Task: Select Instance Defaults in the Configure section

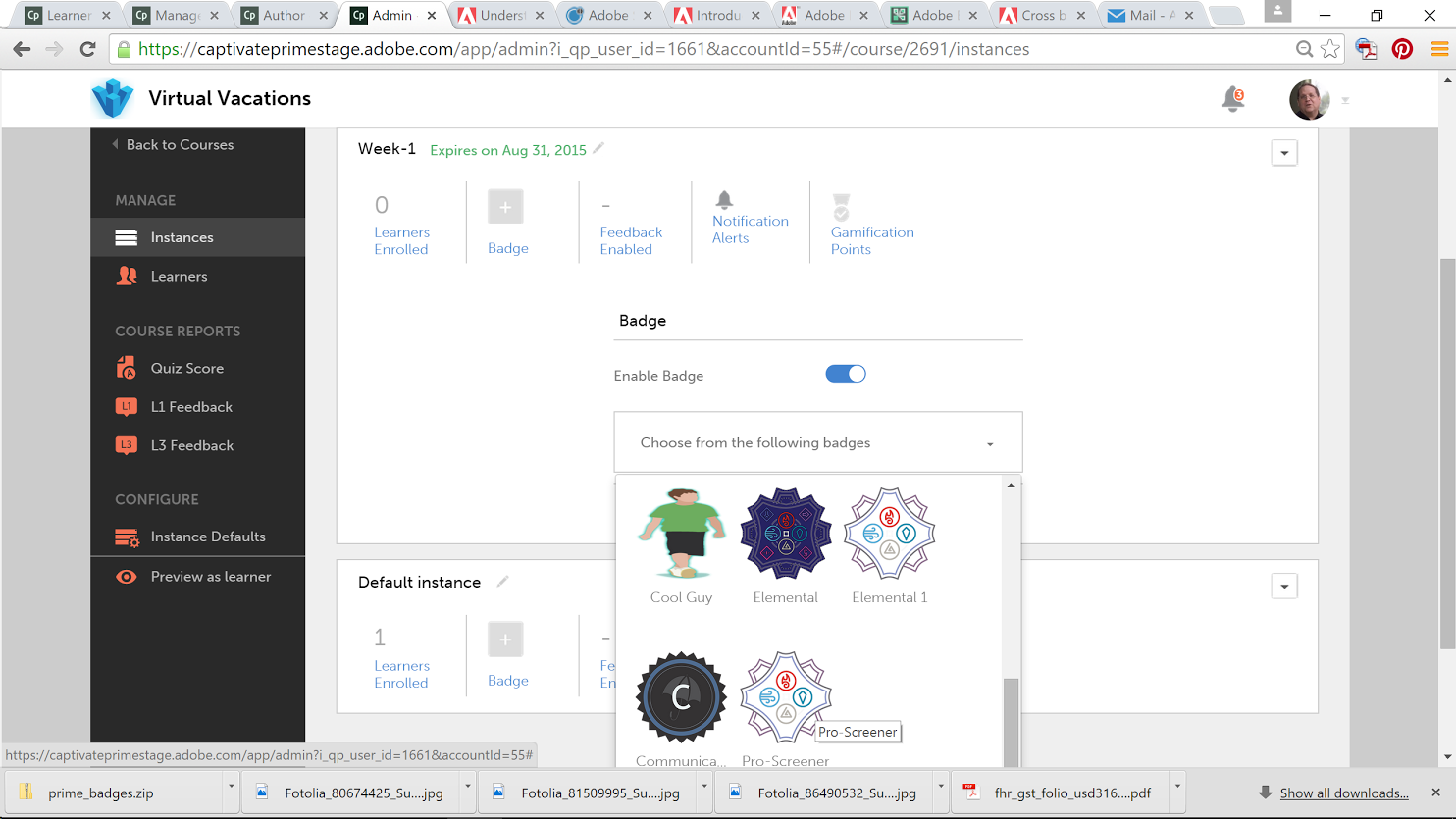Action: click(207, 537)
